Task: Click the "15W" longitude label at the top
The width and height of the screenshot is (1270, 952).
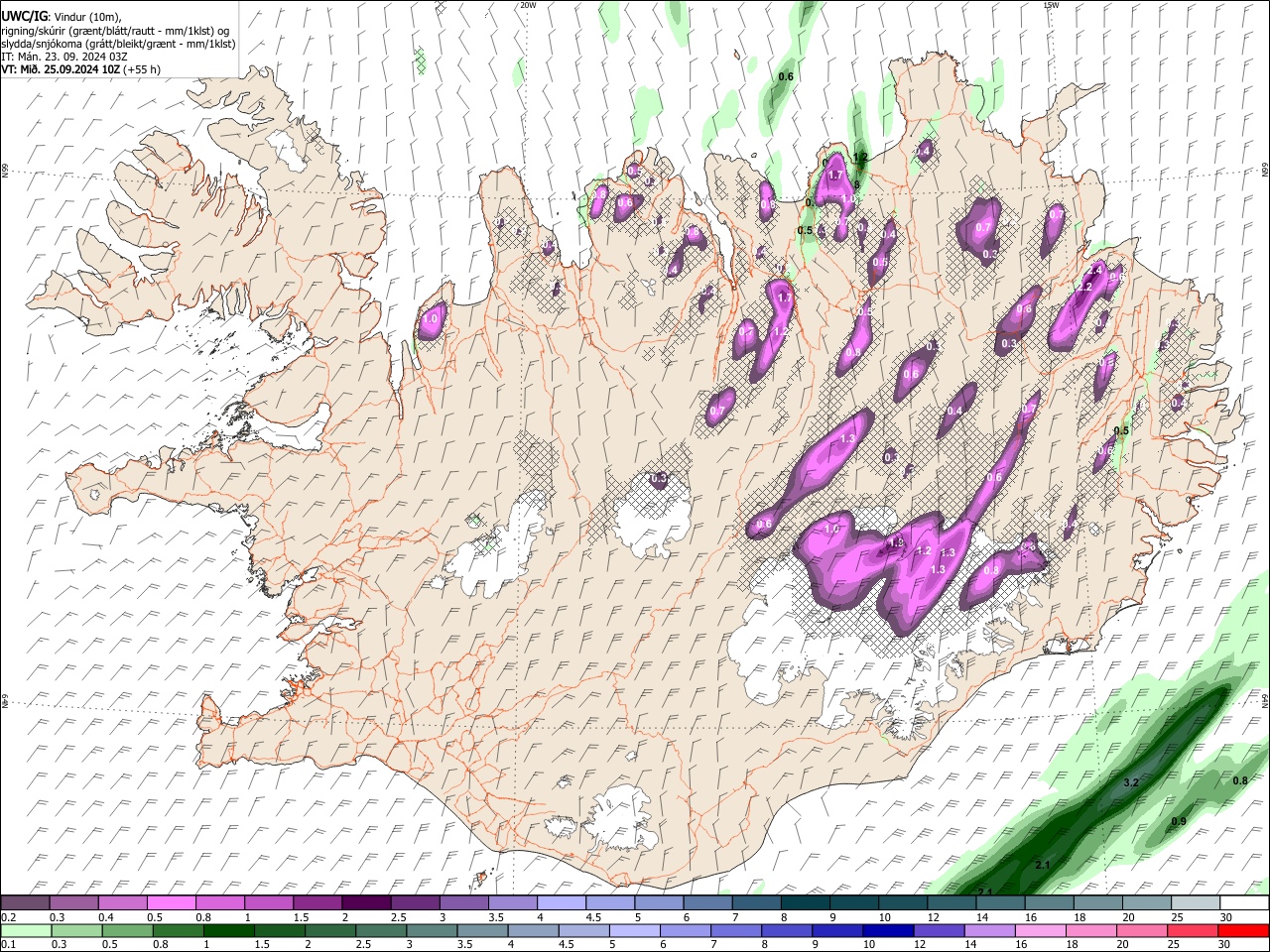Action: point(1051,5)
